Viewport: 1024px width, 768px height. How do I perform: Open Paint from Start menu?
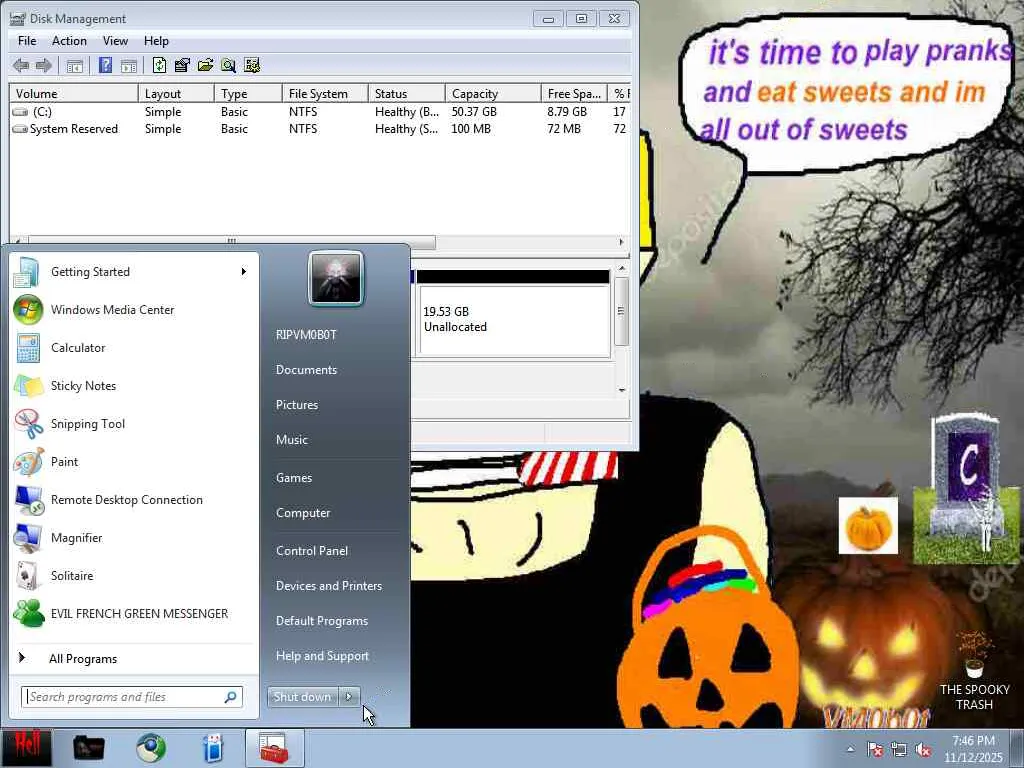134,462
